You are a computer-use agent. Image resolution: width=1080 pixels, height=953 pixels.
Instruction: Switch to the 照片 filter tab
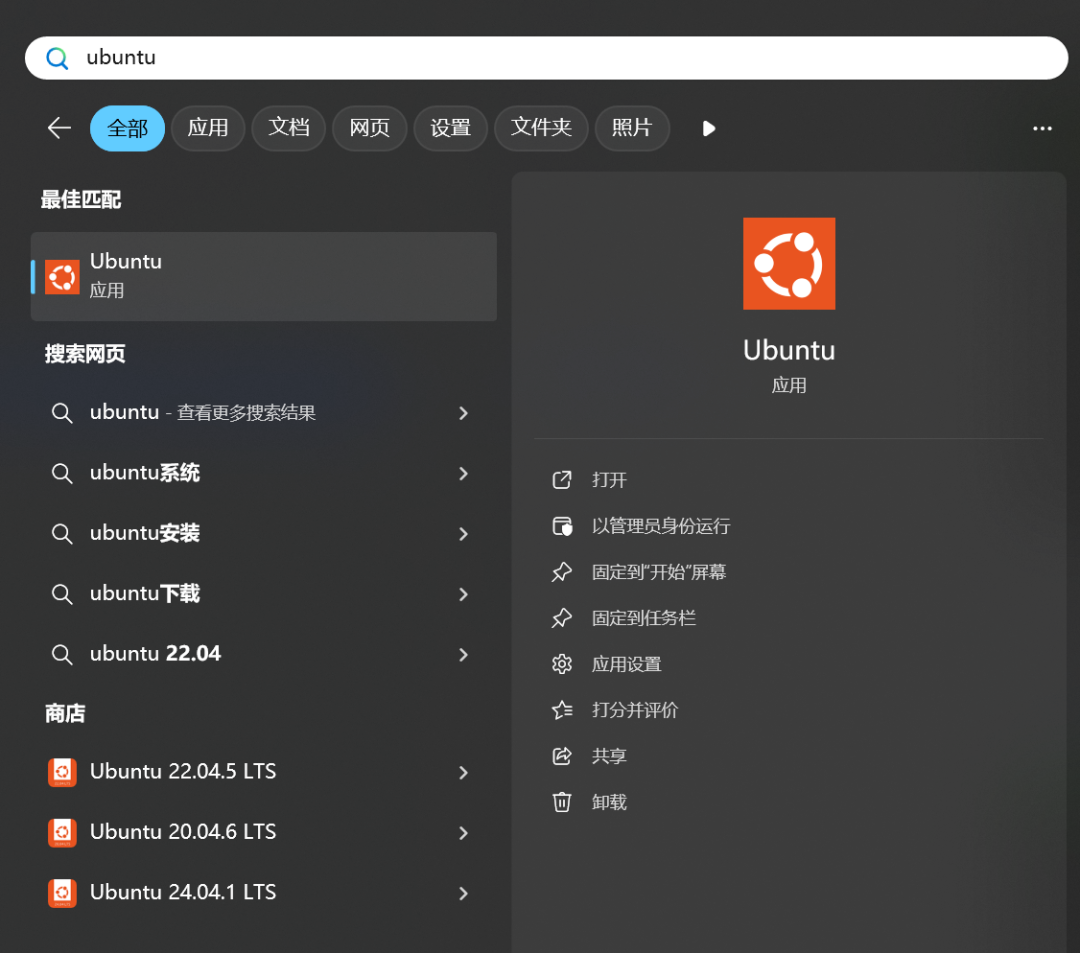pyautogui.click(x=632, y=128)
